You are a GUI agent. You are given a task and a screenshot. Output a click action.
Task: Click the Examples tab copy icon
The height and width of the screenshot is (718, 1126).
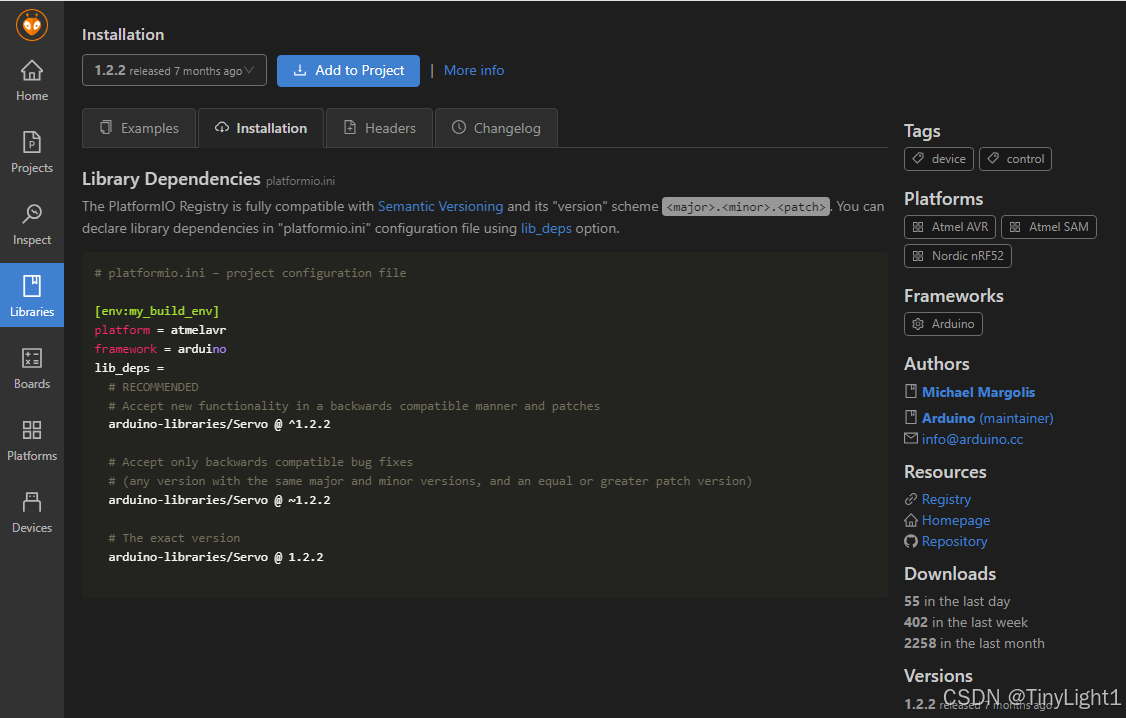(106, 127)
